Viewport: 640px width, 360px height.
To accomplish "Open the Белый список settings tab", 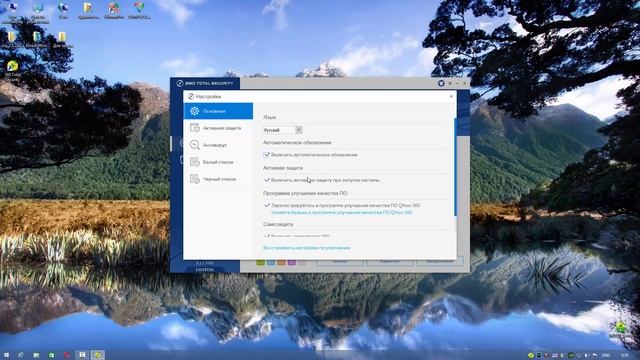I will coord(218,162).
